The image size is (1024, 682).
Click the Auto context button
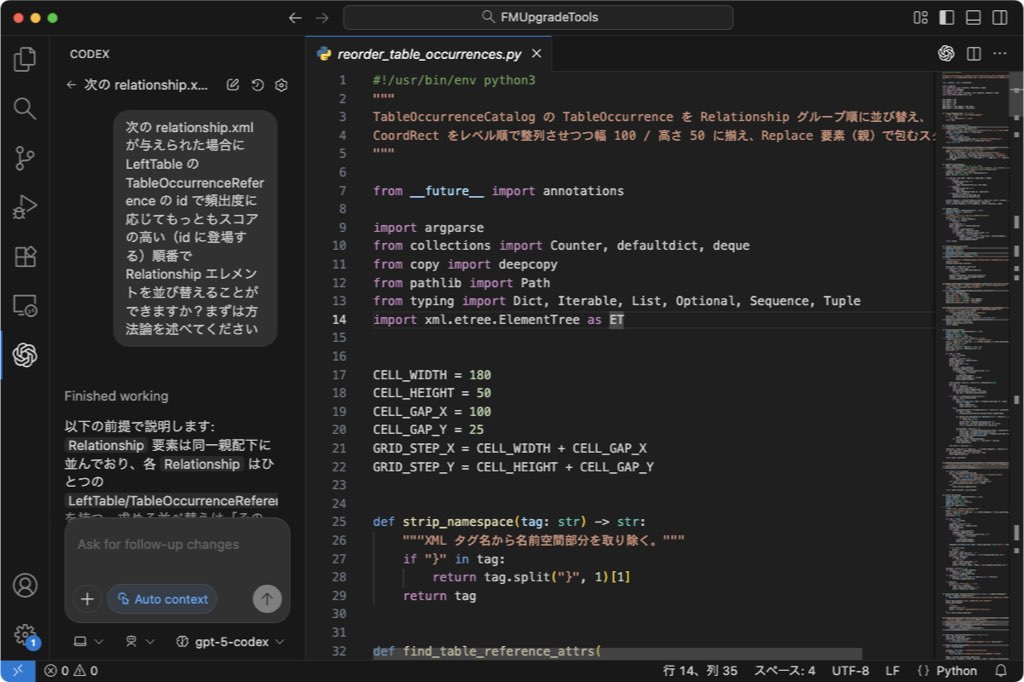pos(162,599)
